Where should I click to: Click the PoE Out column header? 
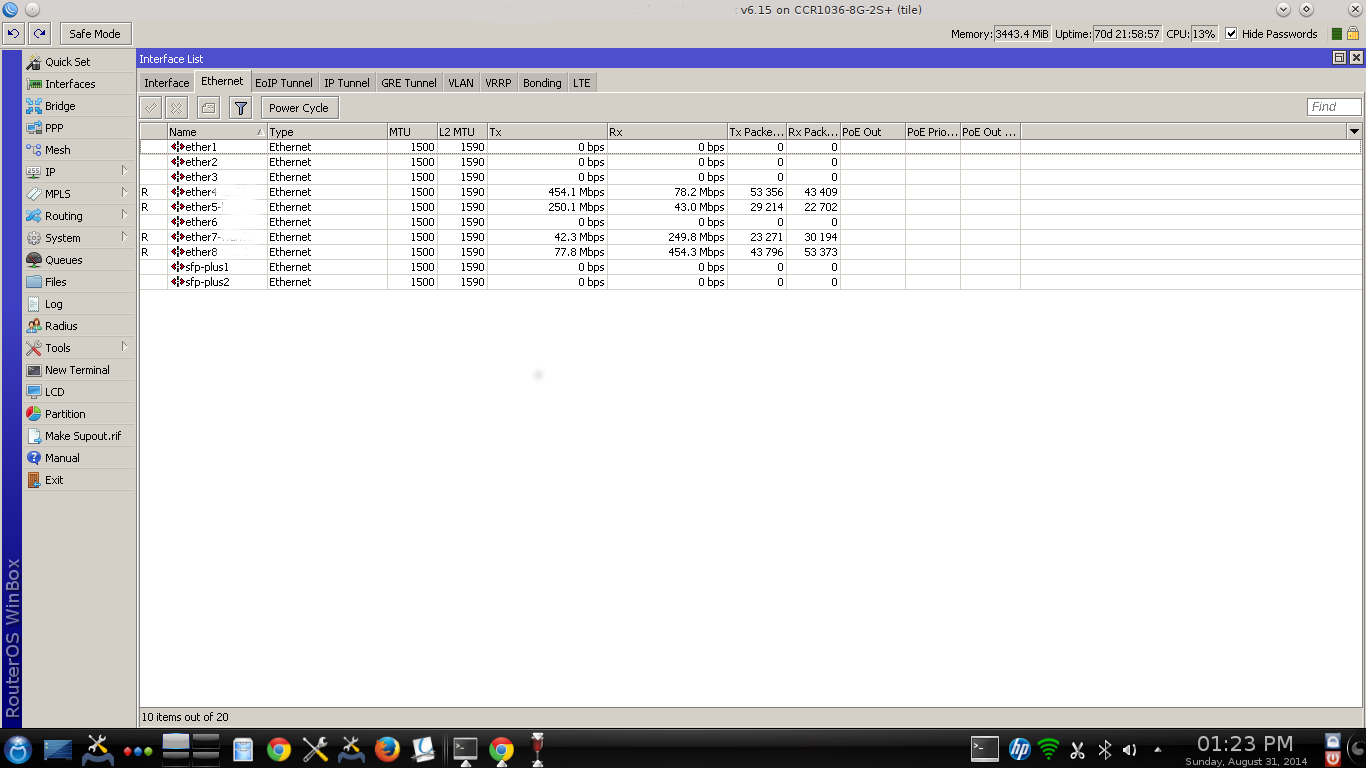(x=873, y=132)
